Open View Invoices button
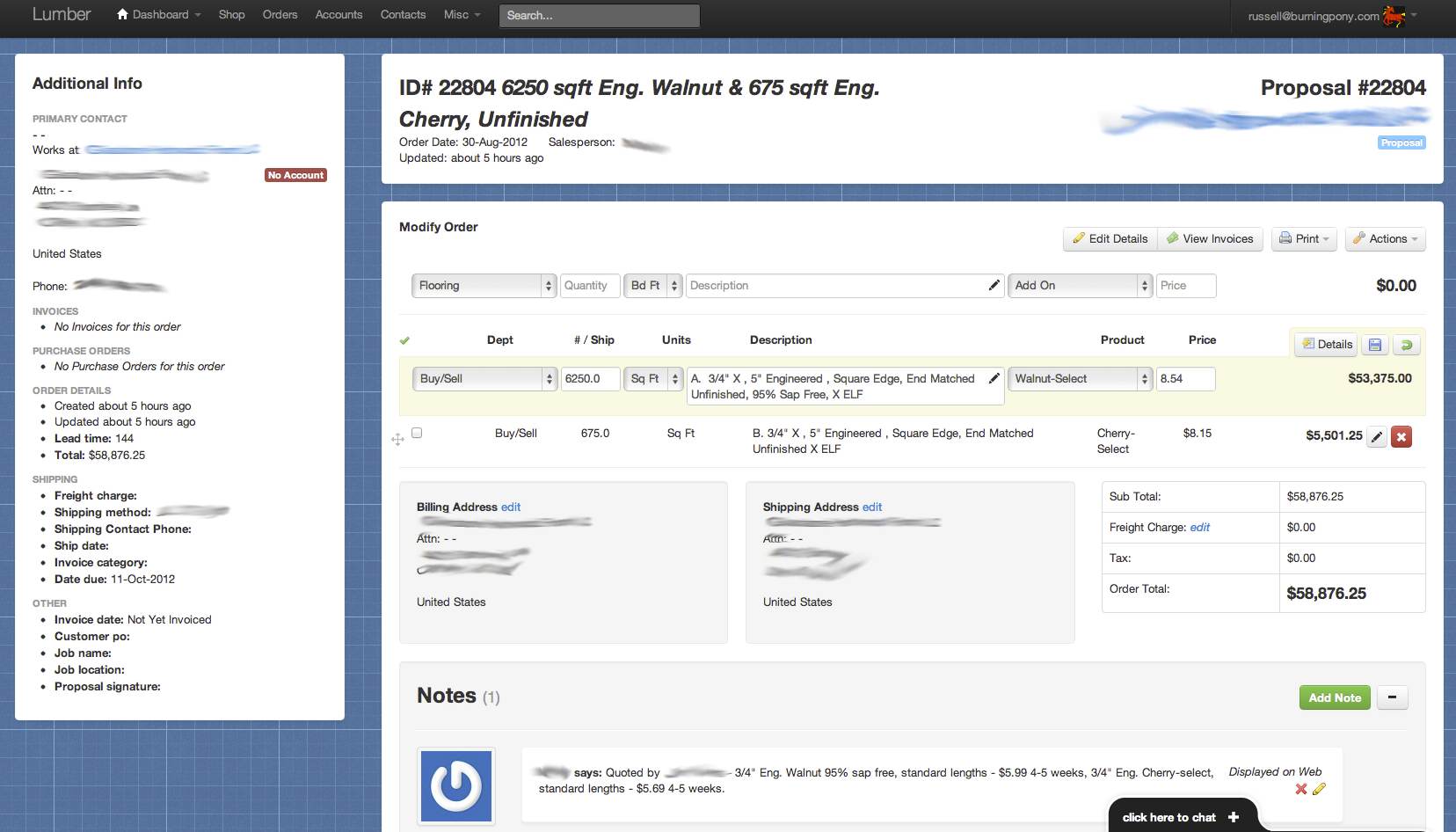The image size is (1456, 832). [1210, 239]
